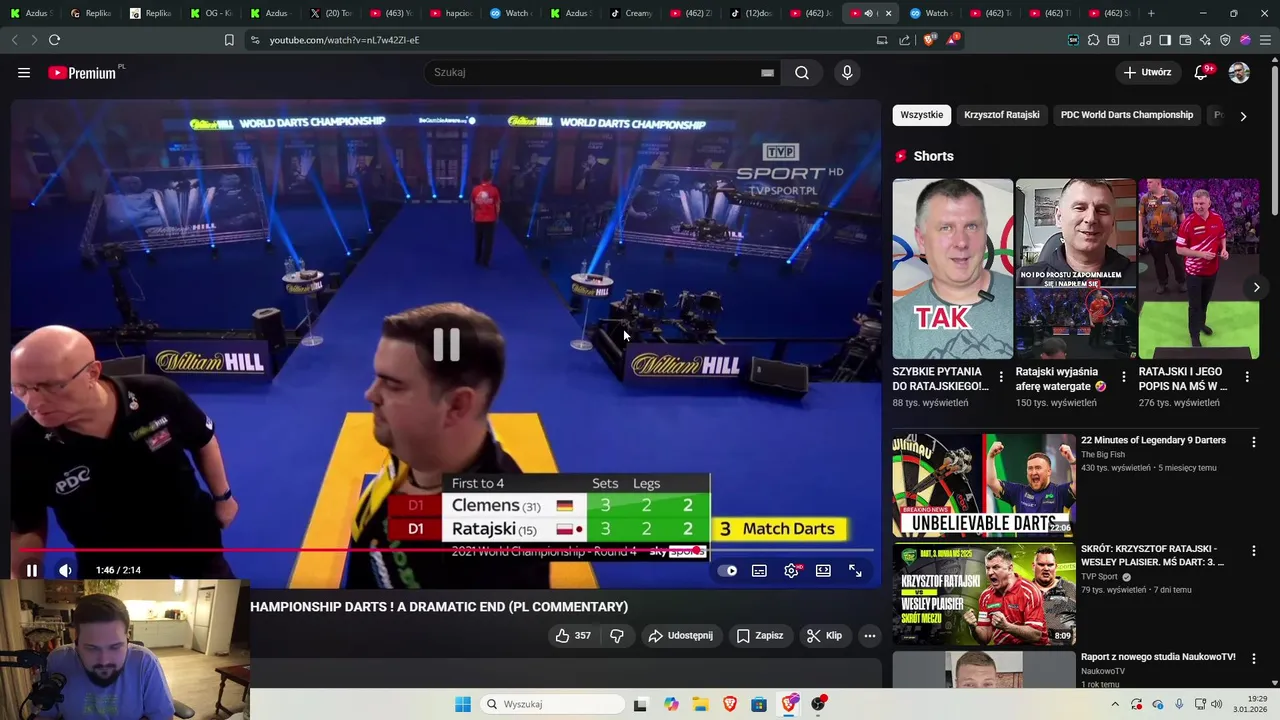Open the on-screen keyboard icon in search

pos(767,72)
